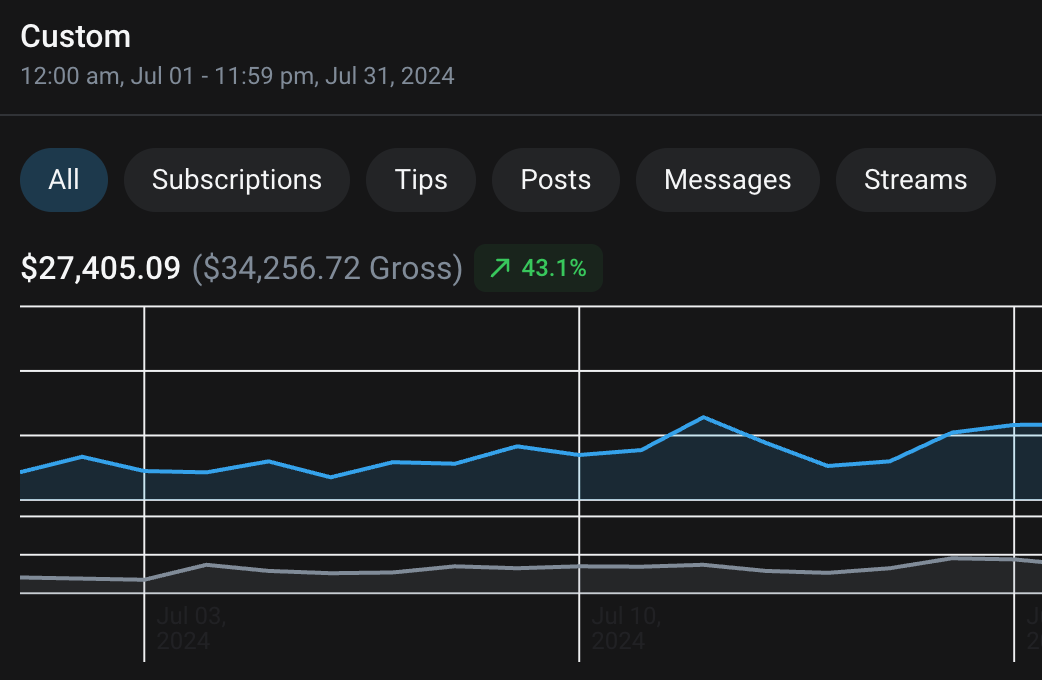Viewport: 1042px width, 680px height.
Task: Click the Jul 03, 2024 axis label
Action: [191, 628]
